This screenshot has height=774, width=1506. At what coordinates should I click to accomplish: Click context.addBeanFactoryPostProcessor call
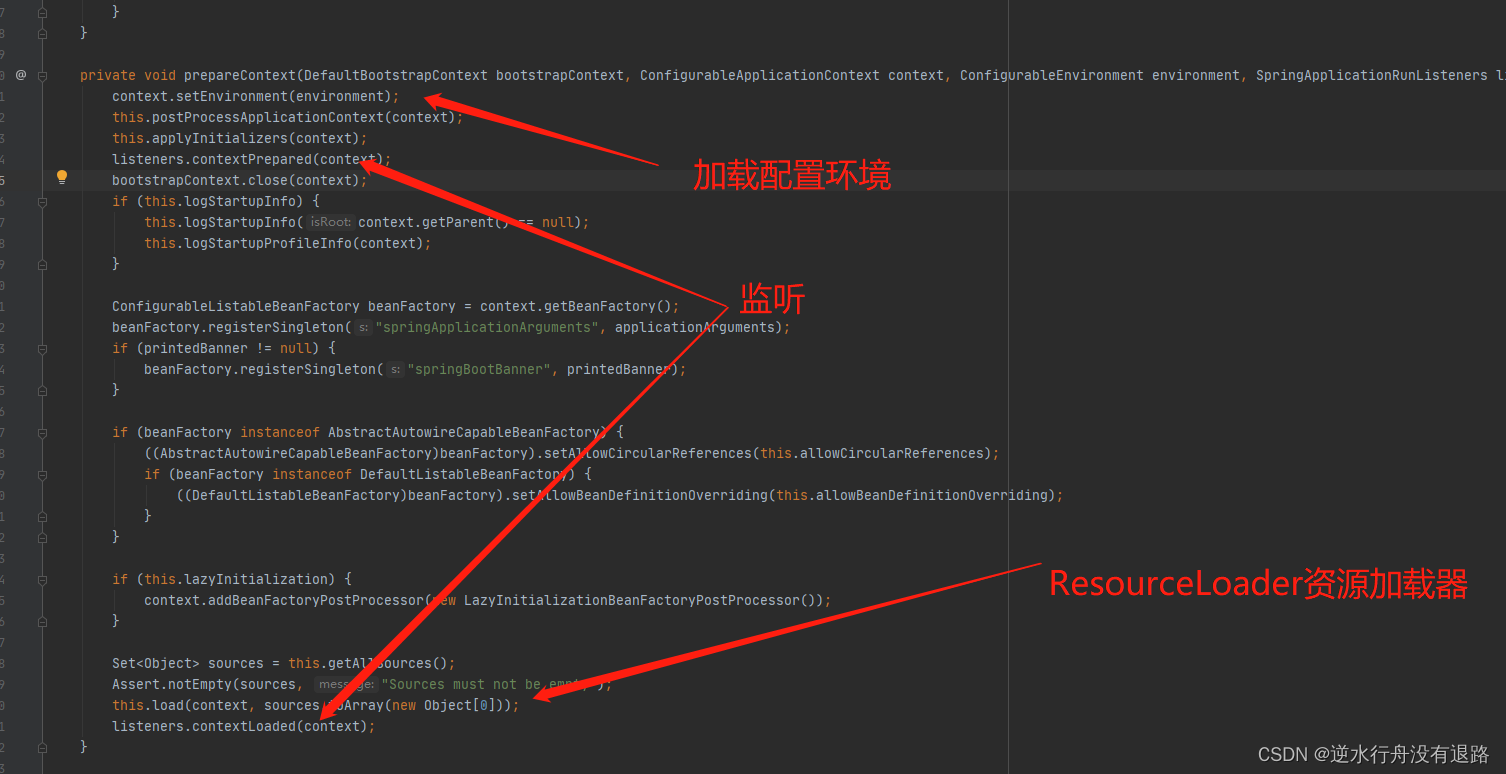(284, 600)
